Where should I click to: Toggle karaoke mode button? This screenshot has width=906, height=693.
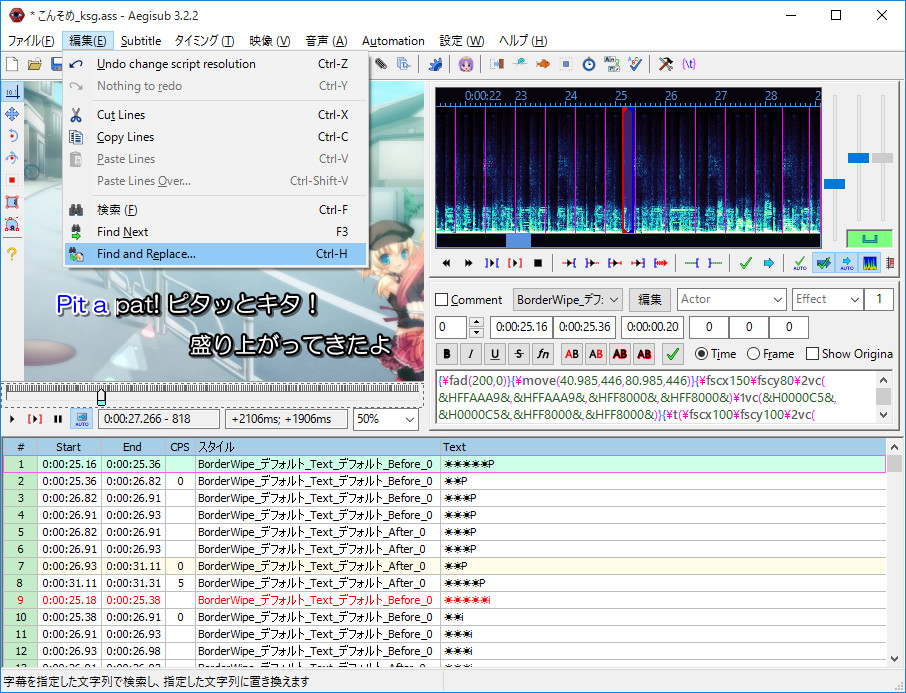pos(890,263)
